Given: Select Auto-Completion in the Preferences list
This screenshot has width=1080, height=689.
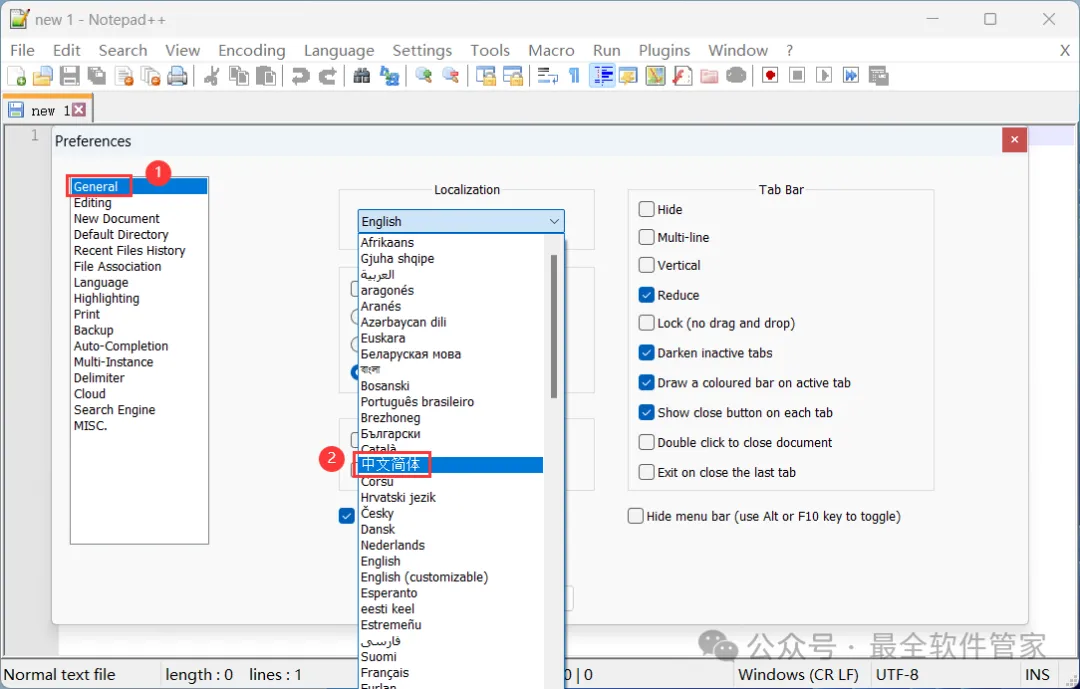Looking at the screenshot, I should [121, 346].
